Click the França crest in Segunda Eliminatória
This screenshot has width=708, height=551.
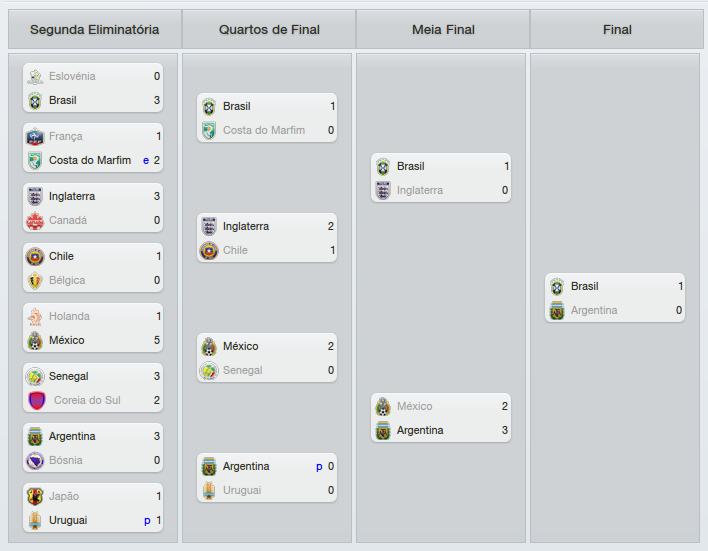(x=35, y=136)
